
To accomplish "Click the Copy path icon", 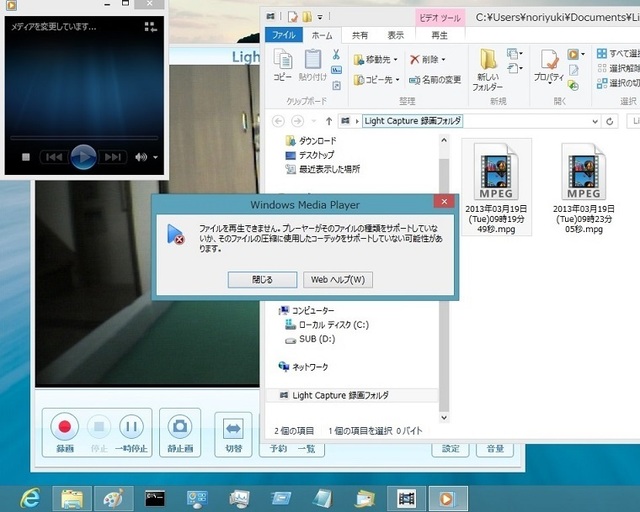I will tap(336, 70).
